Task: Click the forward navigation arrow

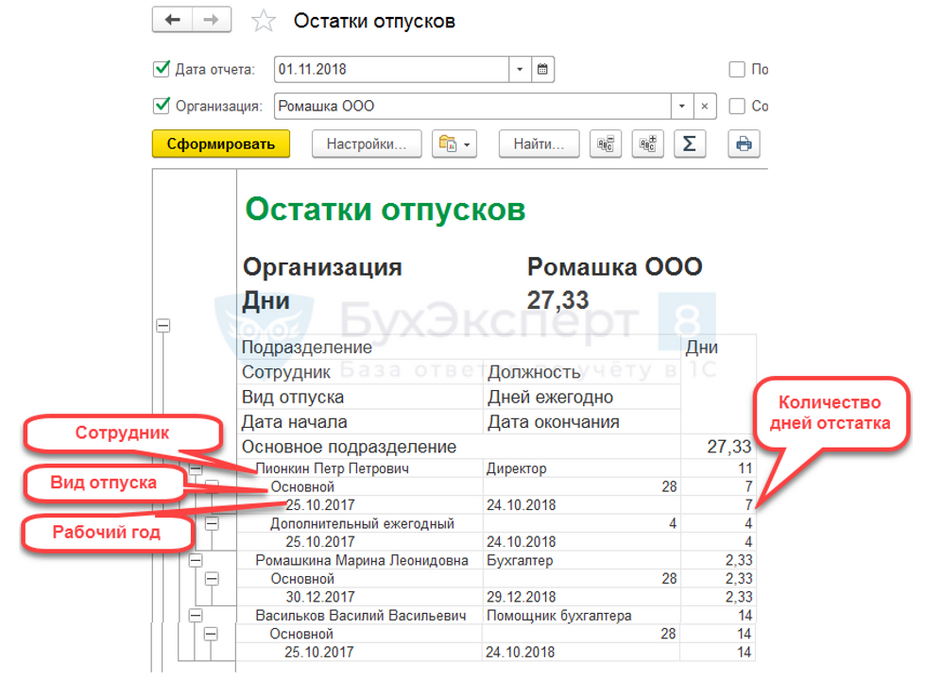Action: click(211, 20)
